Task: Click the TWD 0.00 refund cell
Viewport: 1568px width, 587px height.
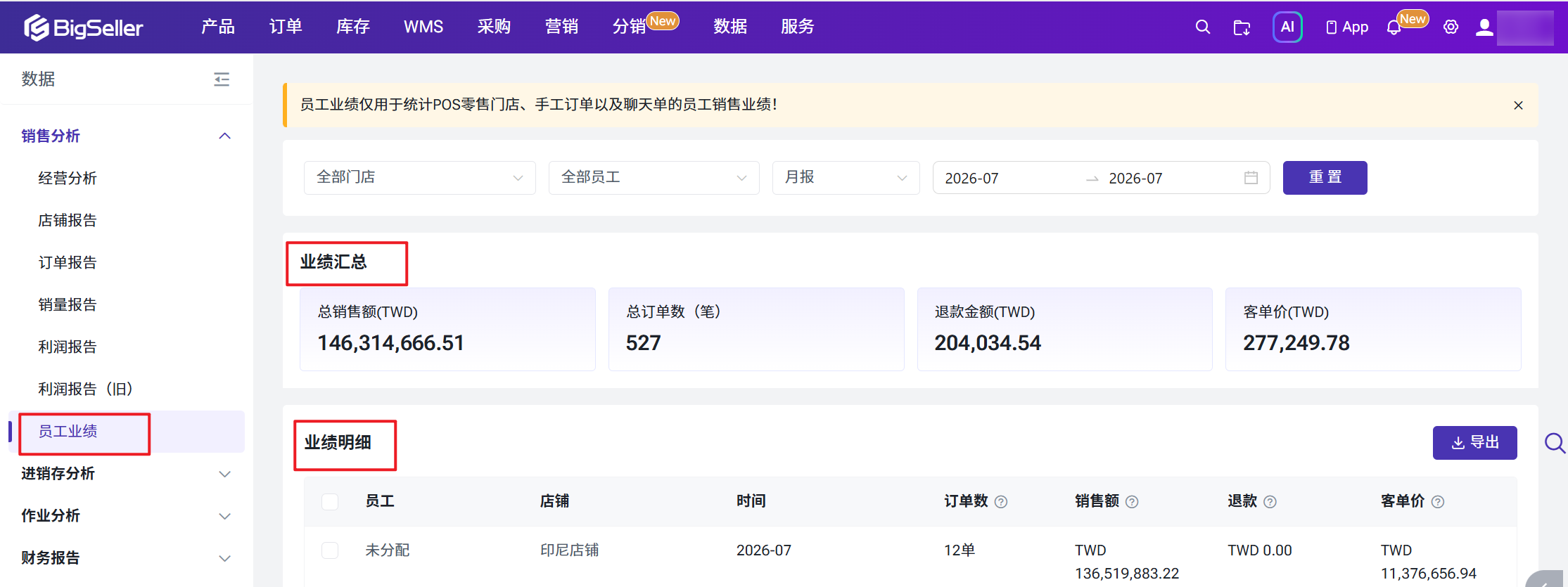Action: coord(1260,550)
